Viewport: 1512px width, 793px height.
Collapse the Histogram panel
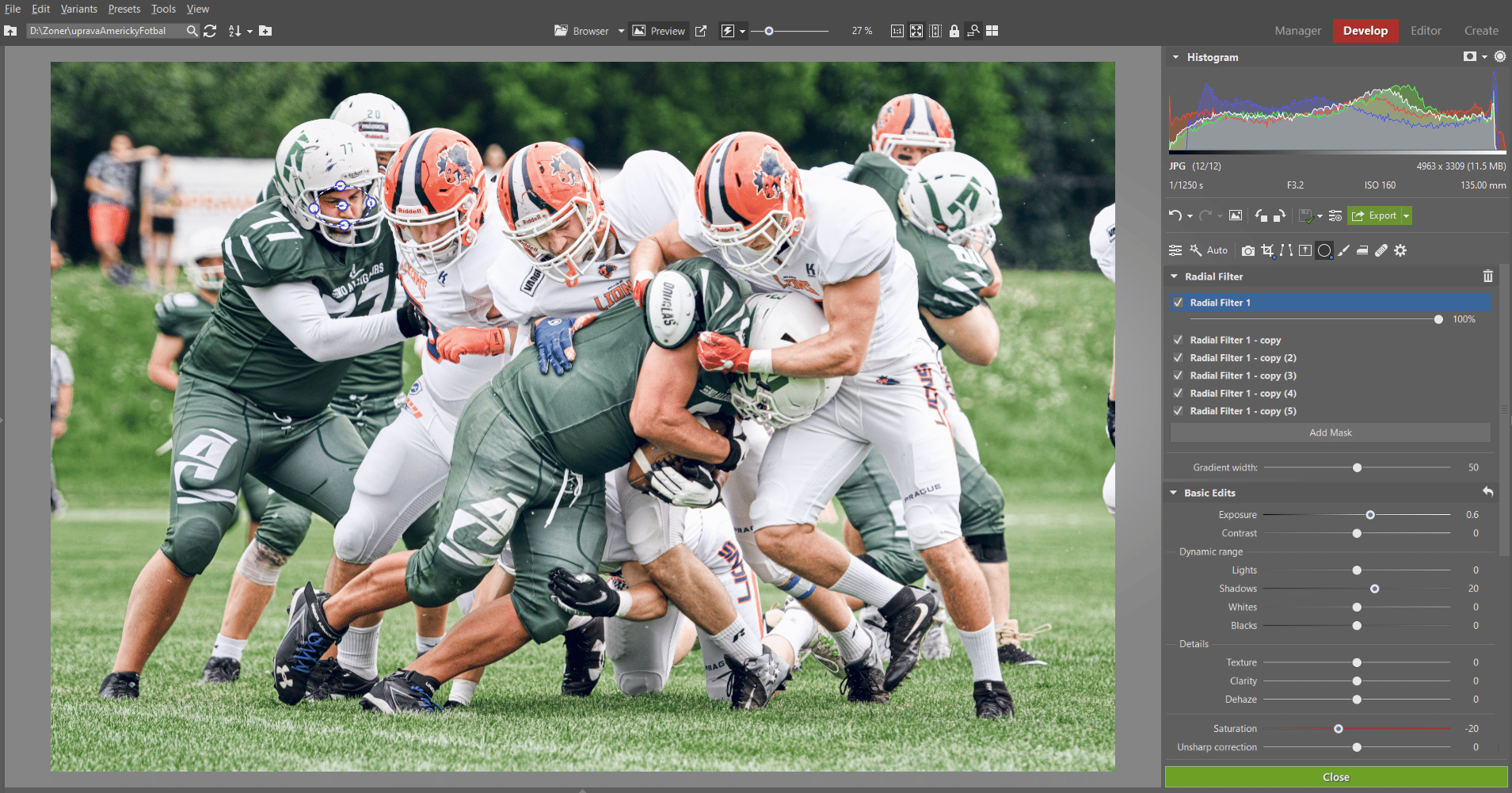(x=1175, y=57)
